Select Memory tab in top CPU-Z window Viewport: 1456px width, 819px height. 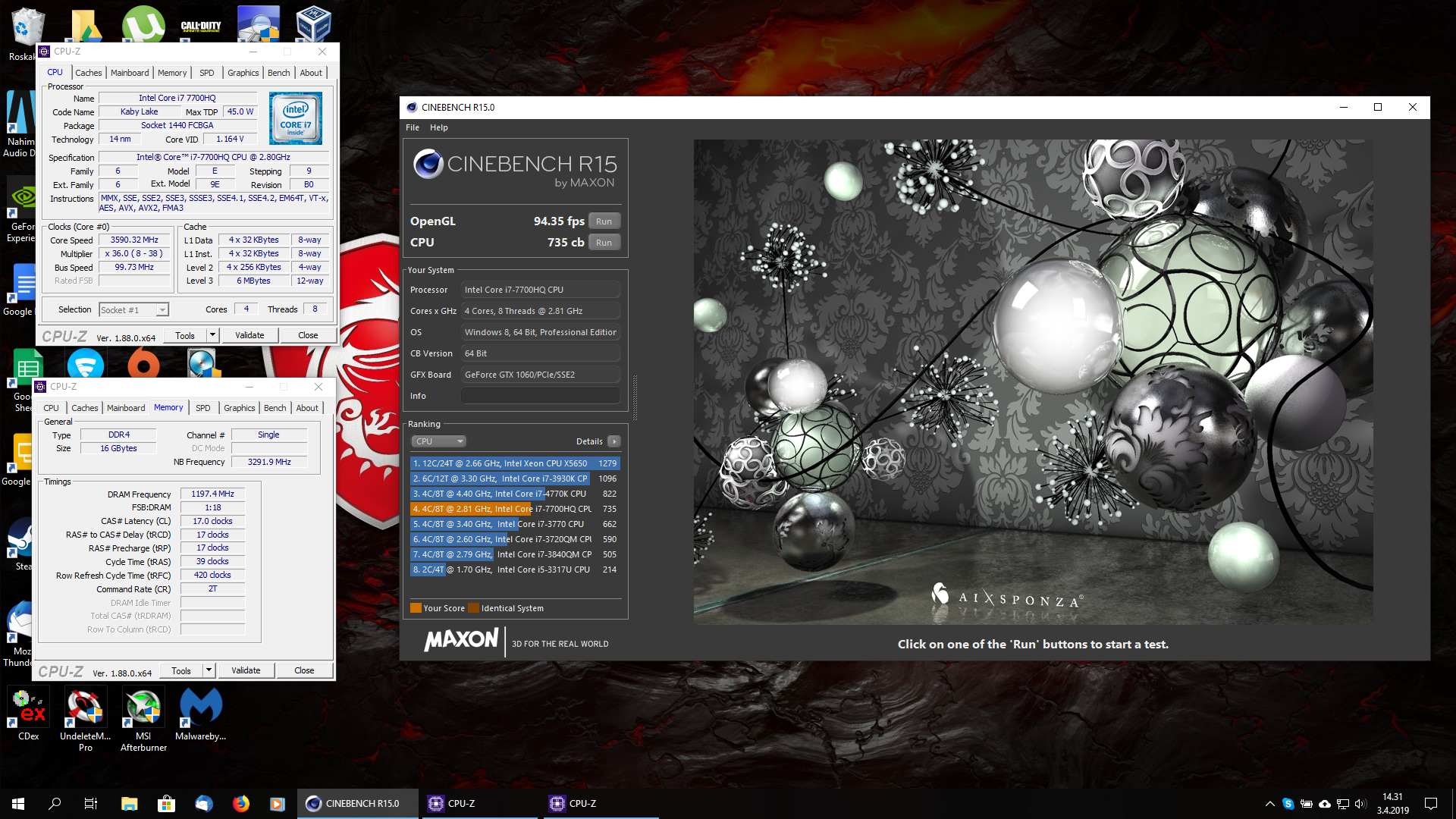click(x=172, y=73)
